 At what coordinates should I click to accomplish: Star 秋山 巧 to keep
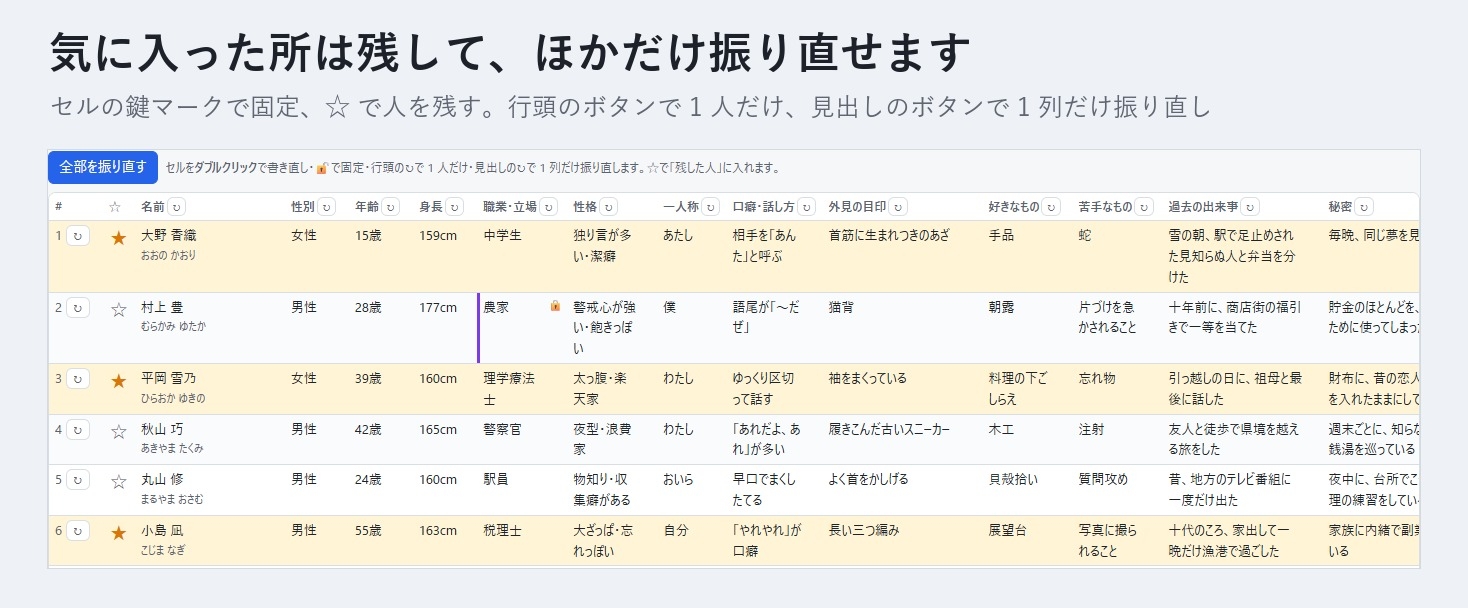point(119,431)
